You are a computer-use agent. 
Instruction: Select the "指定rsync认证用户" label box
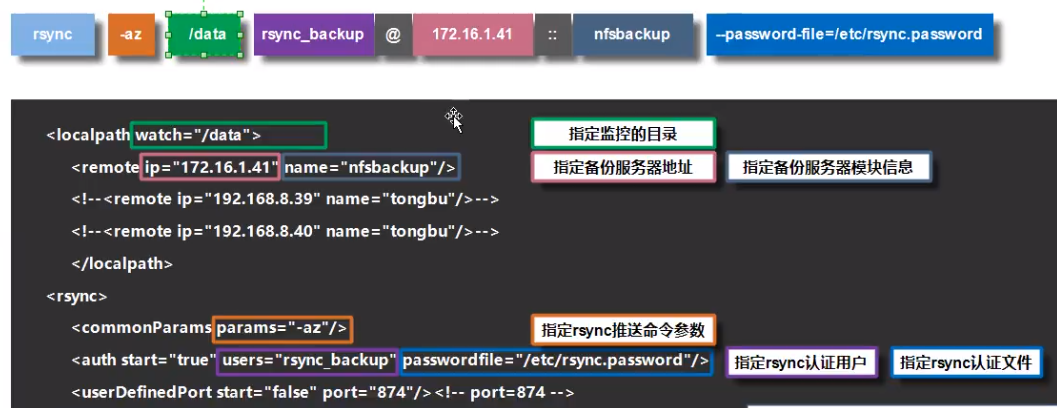(802, 363)
